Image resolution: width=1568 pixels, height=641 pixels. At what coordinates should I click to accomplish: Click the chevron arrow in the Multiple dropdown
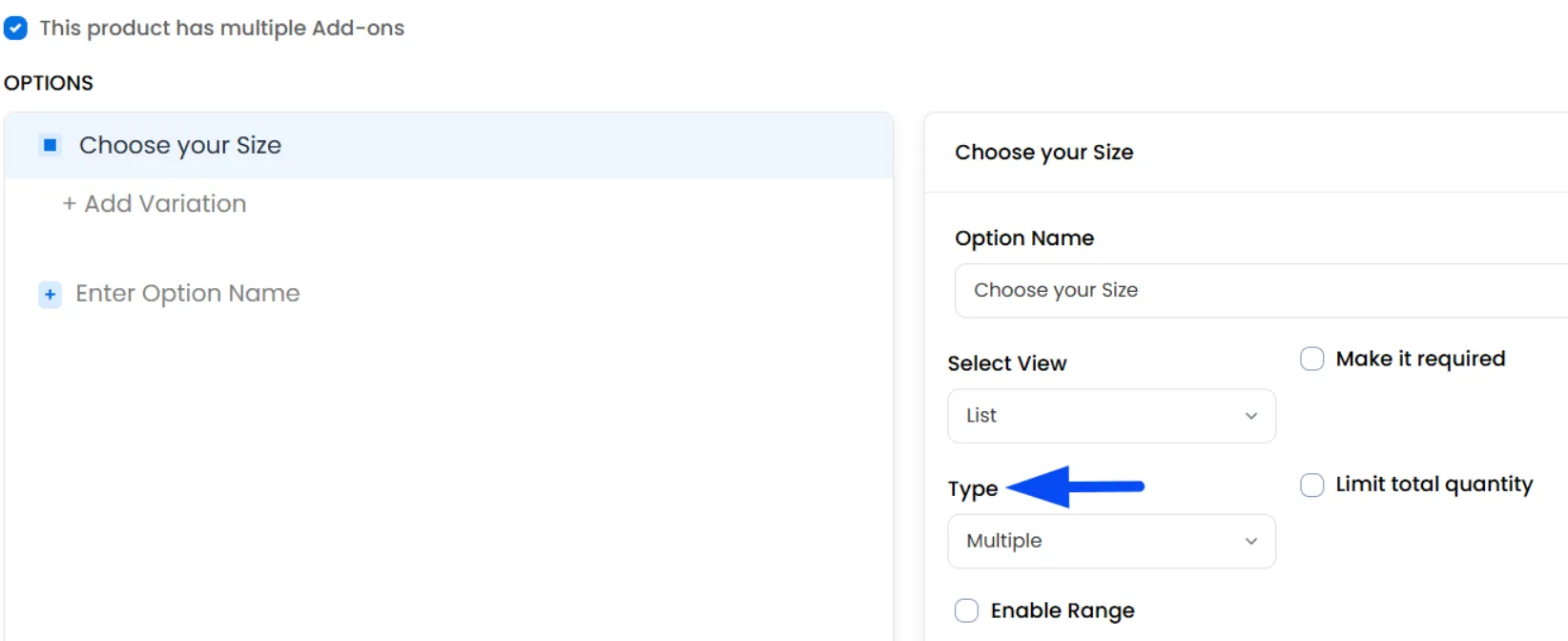[x=1251, y=541]
